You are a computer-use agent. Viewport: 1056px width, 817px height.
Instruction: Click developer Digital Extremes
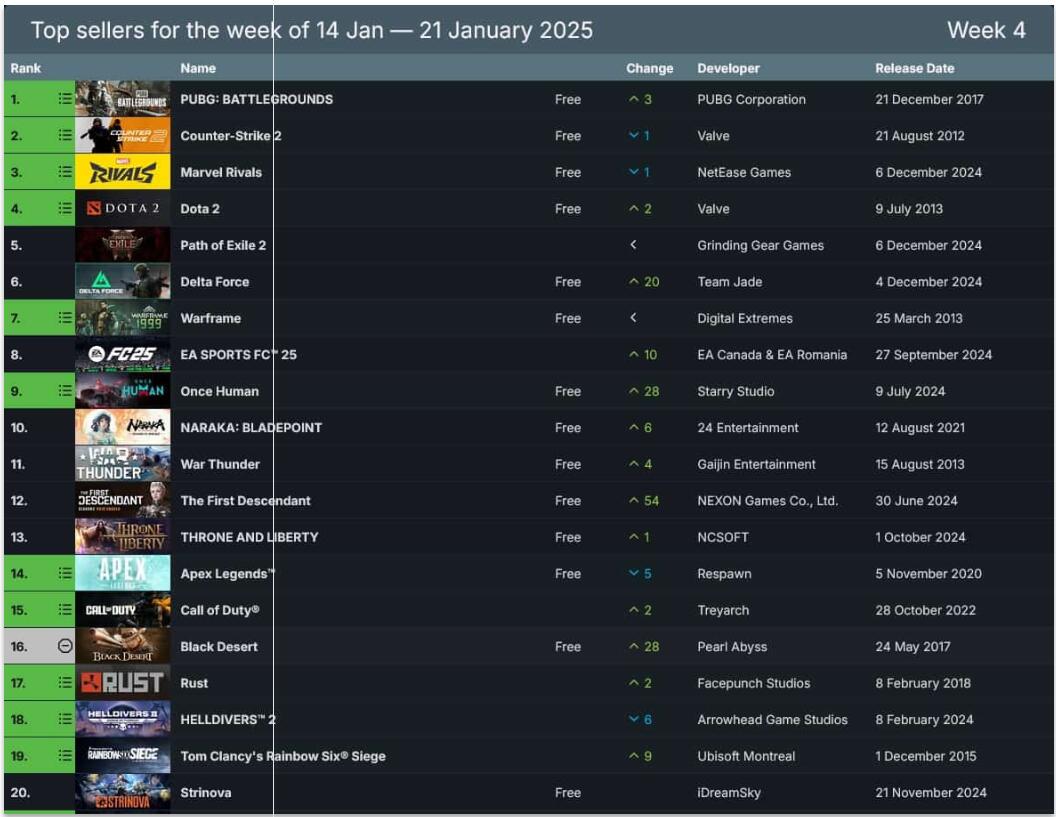click(745, 318)
